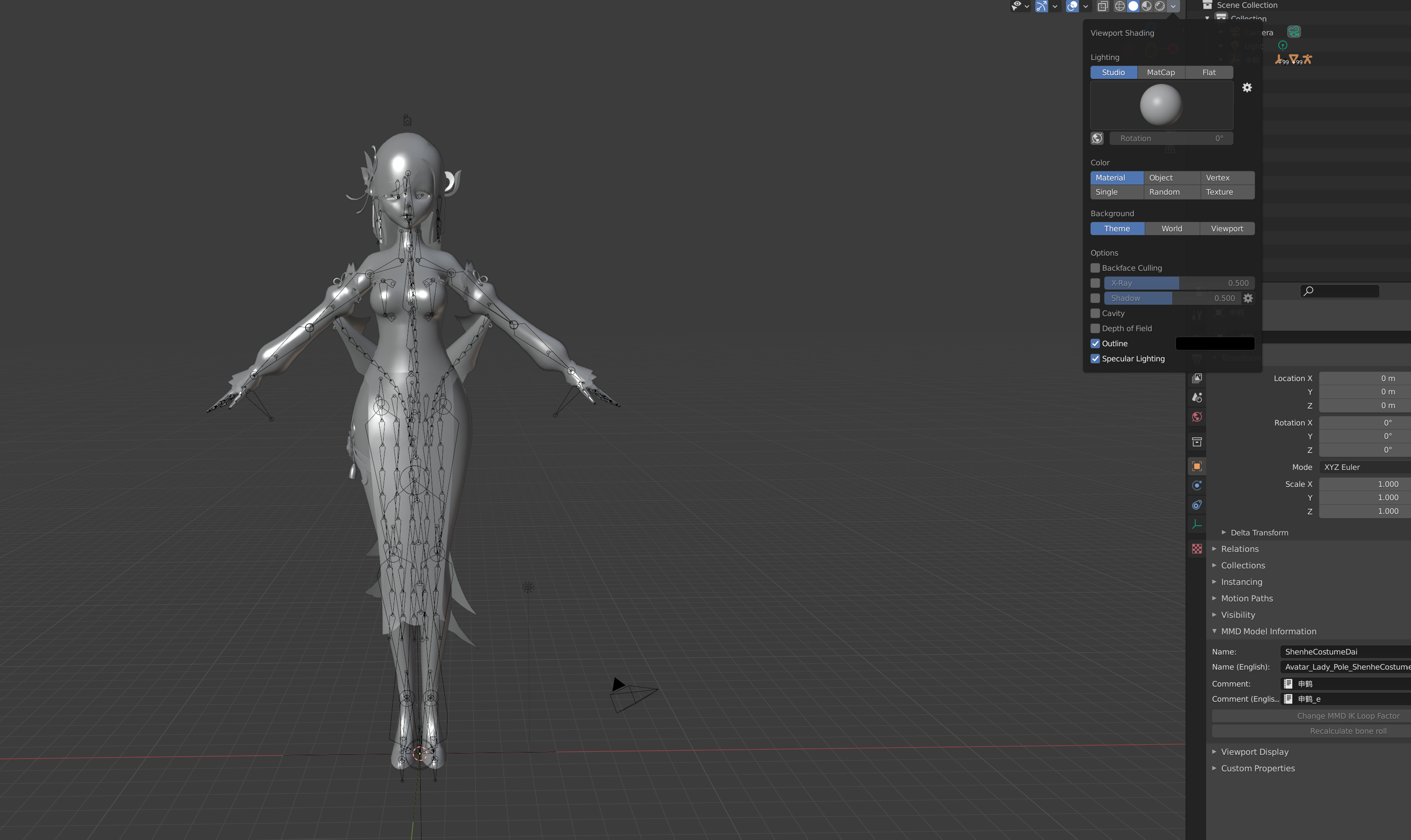The height and width of the screenshot is (840, 1411).
Task: Select MatCap lighting tab
Action: 1160,72
